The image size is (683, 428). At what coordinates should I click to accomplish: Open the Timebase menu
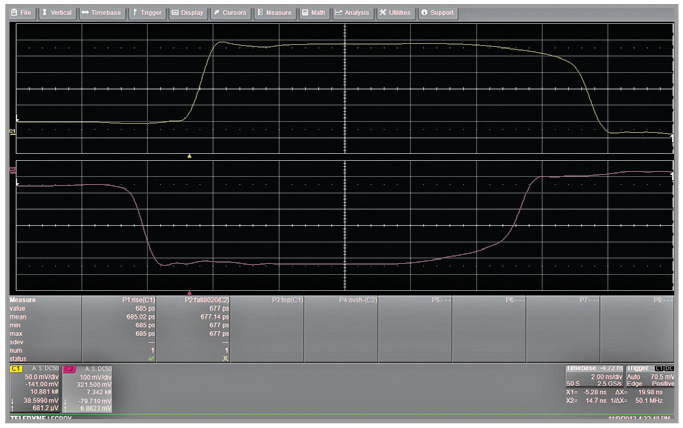(x=103, y=12)
